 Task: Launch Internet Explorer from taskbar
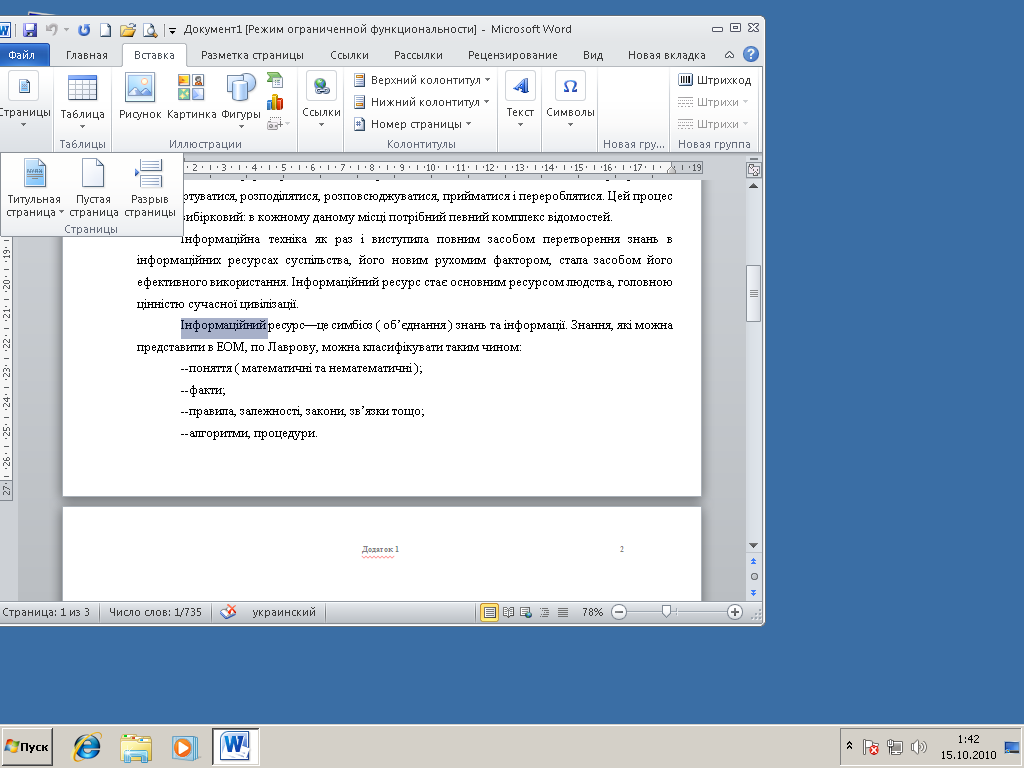tap(87, 747)
